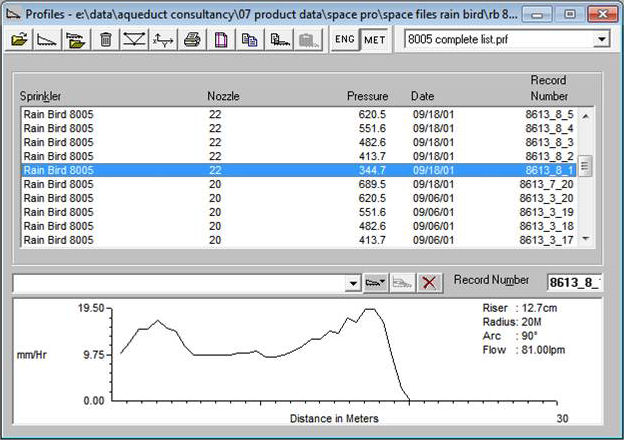Close the Profiles window
Viewport: 624px width, 440px height.
pos(603,15)
